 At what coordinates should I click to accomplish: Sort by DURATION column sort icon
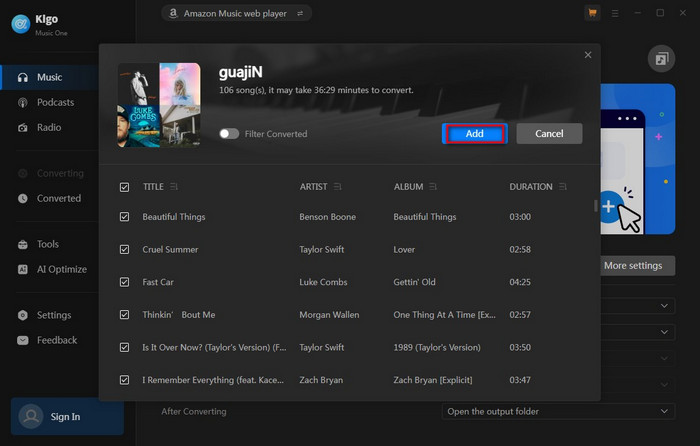pos(562,187)
